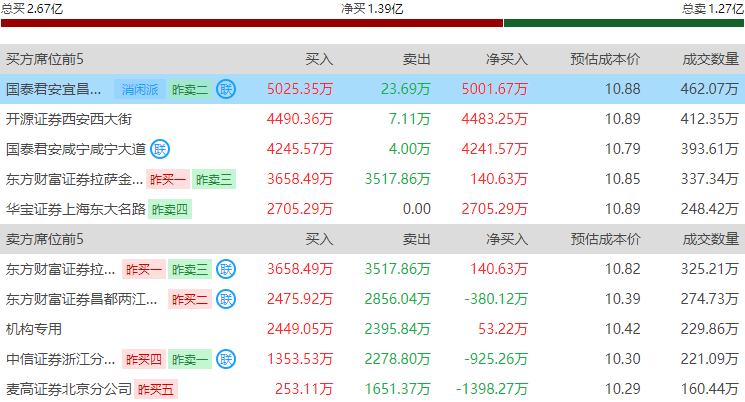Click 联 icon on 东方财富证券昌都两江 row

[x=226, y=299]
